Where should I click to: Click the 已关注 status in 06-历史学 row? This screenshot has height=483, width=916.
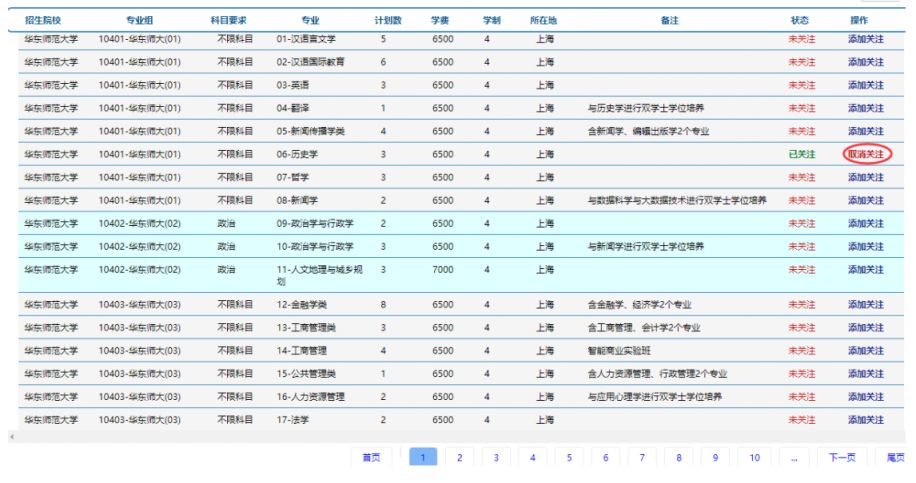(x=802, y=154)
